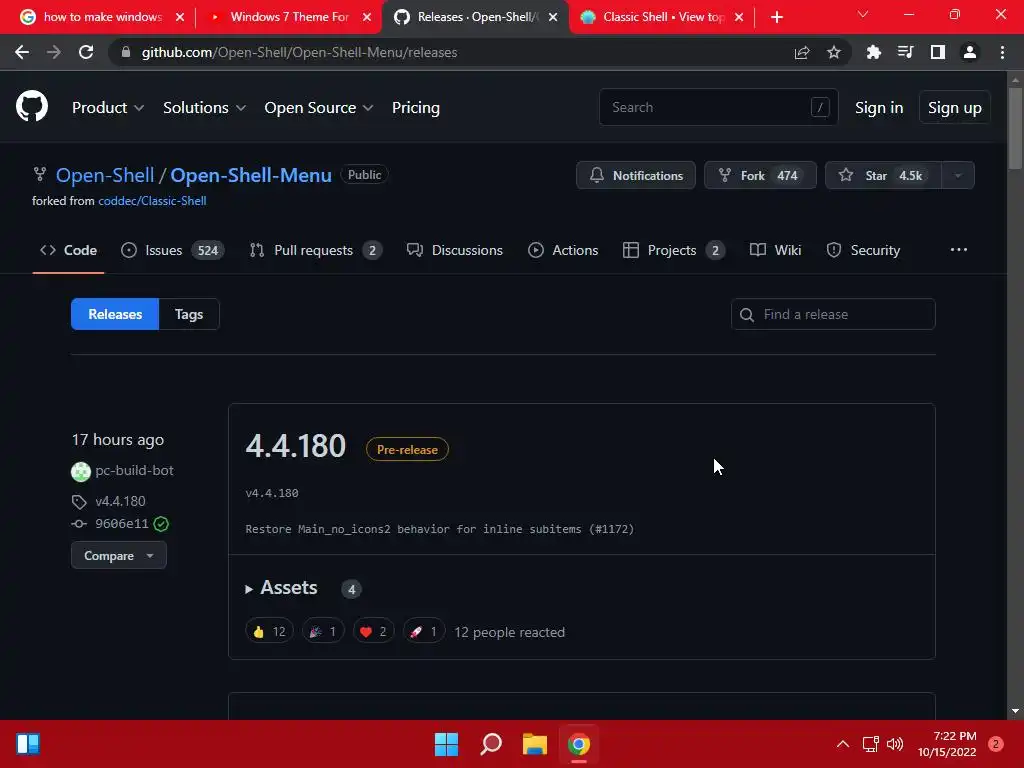This screenshot has height=768, width=1024.
Task: Open the Compare dropdown
Action: [x=119, y=556]
